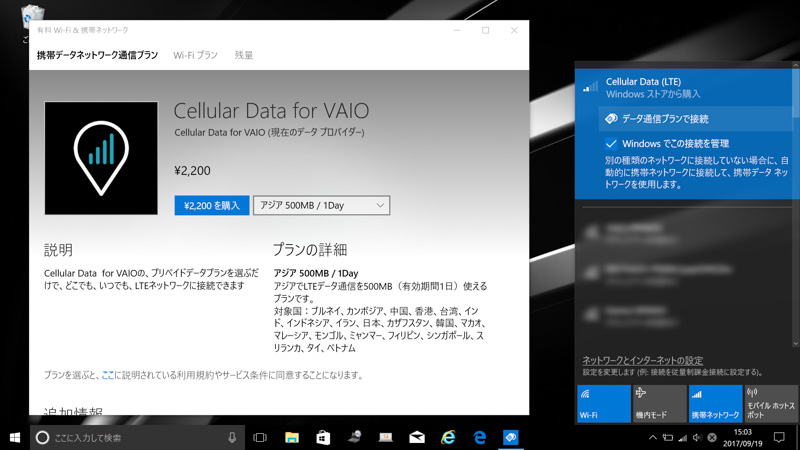Click the Recycle Bin desktop icon

click(33, 17)
